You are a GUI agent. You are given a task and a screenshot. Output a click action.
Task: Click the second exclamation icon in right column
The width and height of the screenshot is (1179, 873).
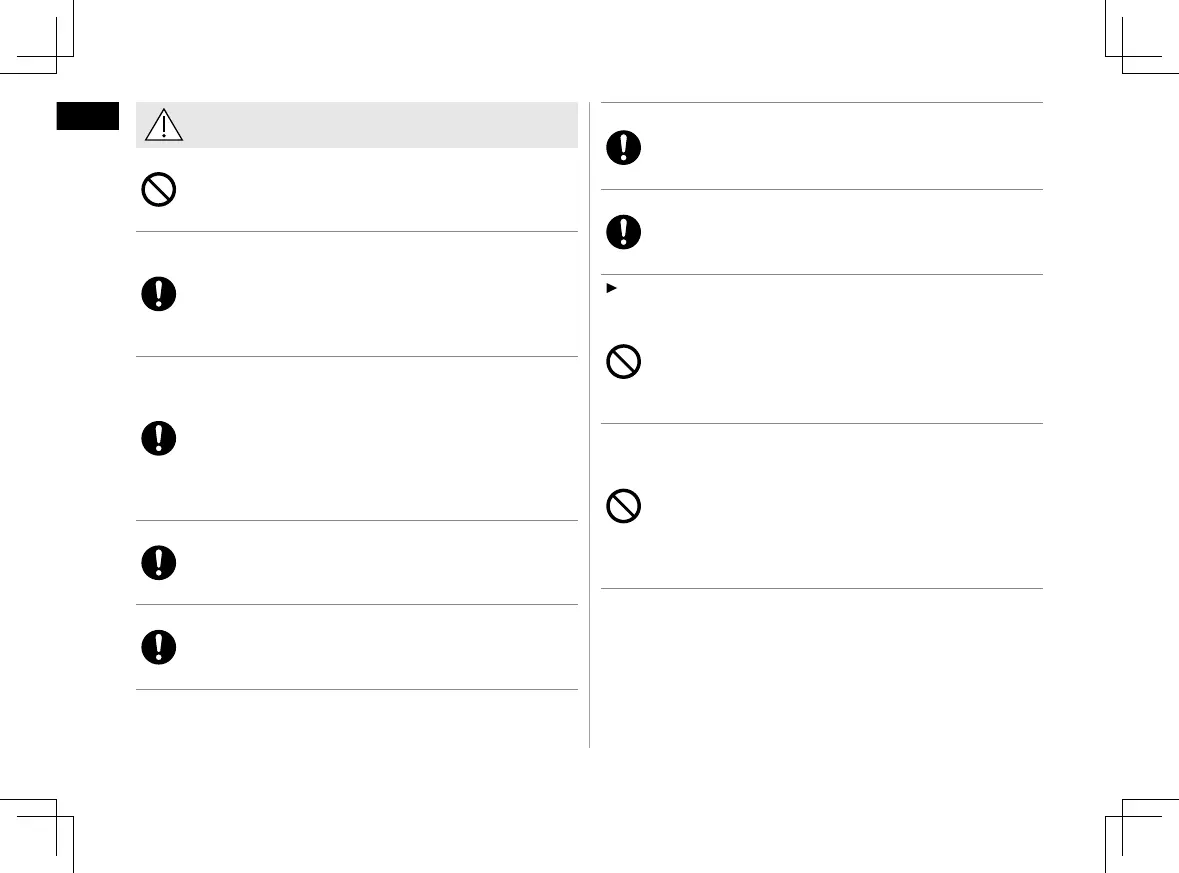point(624,232)
